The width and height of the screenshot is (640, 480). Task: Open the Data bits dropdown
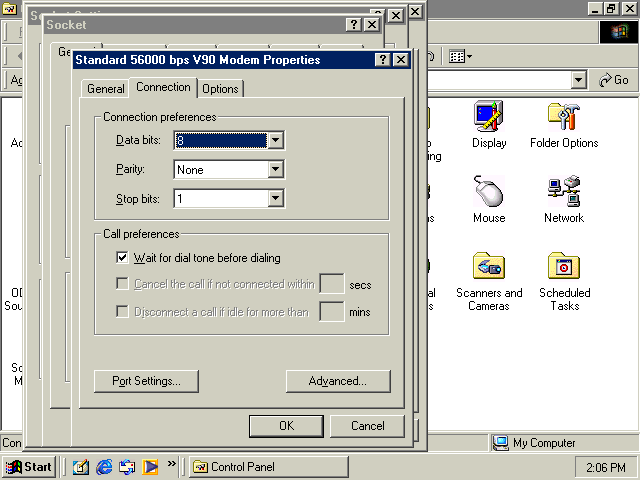276,140
